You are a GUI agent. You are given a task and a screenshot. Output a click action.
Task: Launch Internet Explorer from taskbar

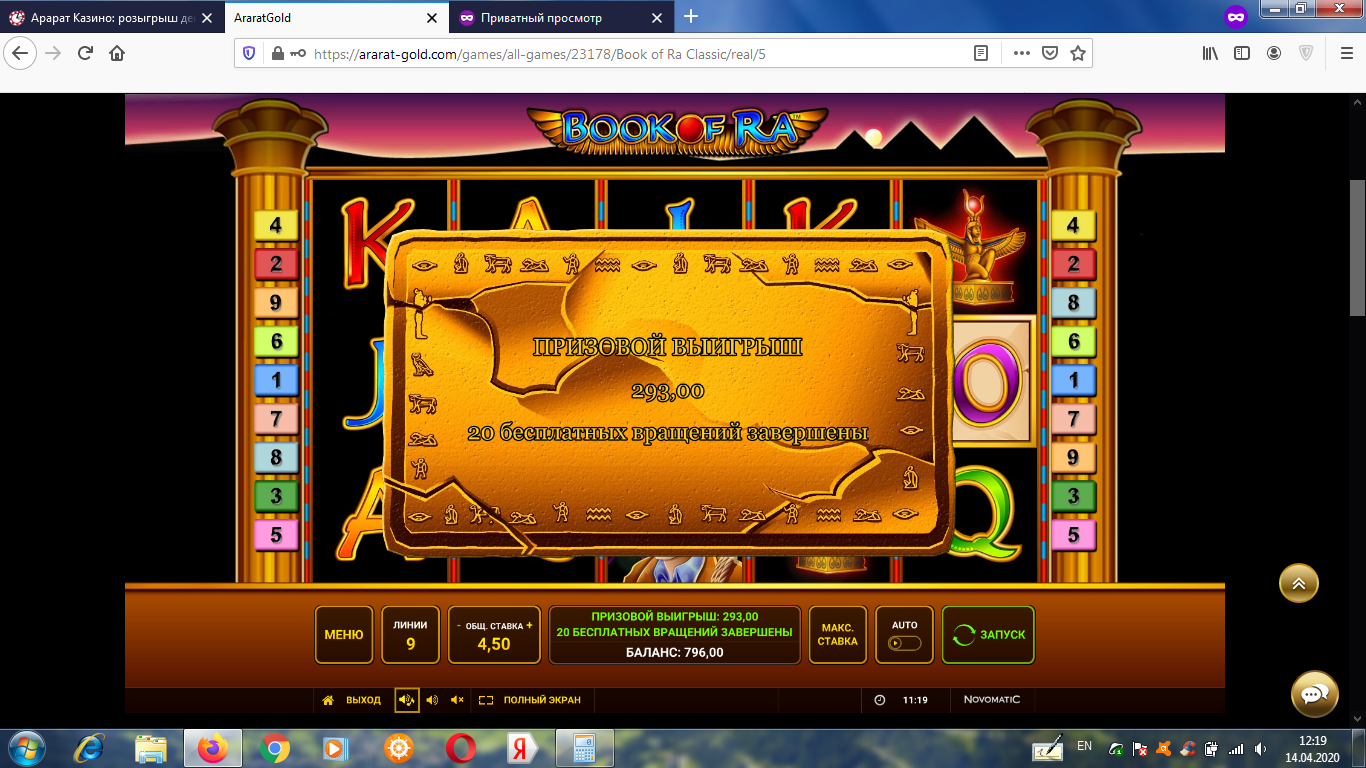(x=90, y=748)
